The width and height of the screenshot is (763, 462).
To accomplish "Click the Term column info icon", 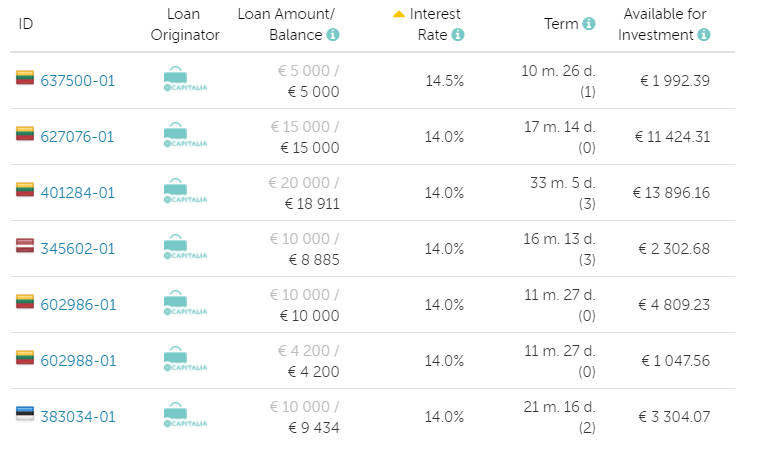I will pyautogui.click(x=589, y=24).
